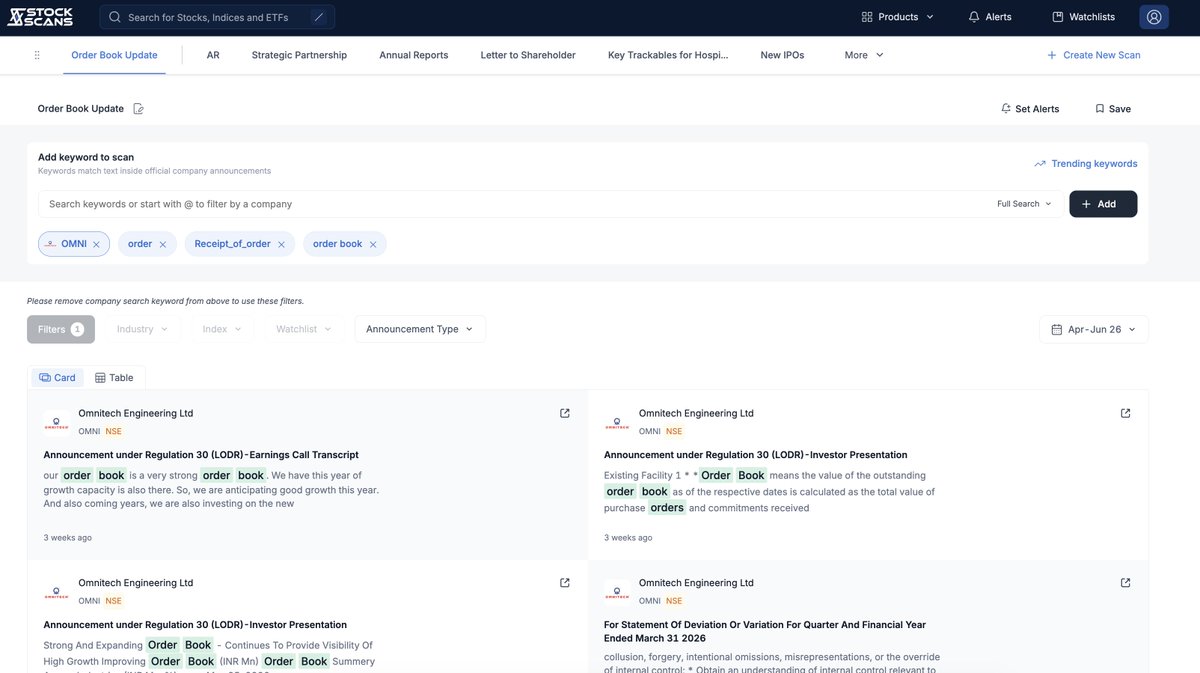Screen dimensions: 1200x673
Task: Click Set Alerts button
Action: 1030,109
